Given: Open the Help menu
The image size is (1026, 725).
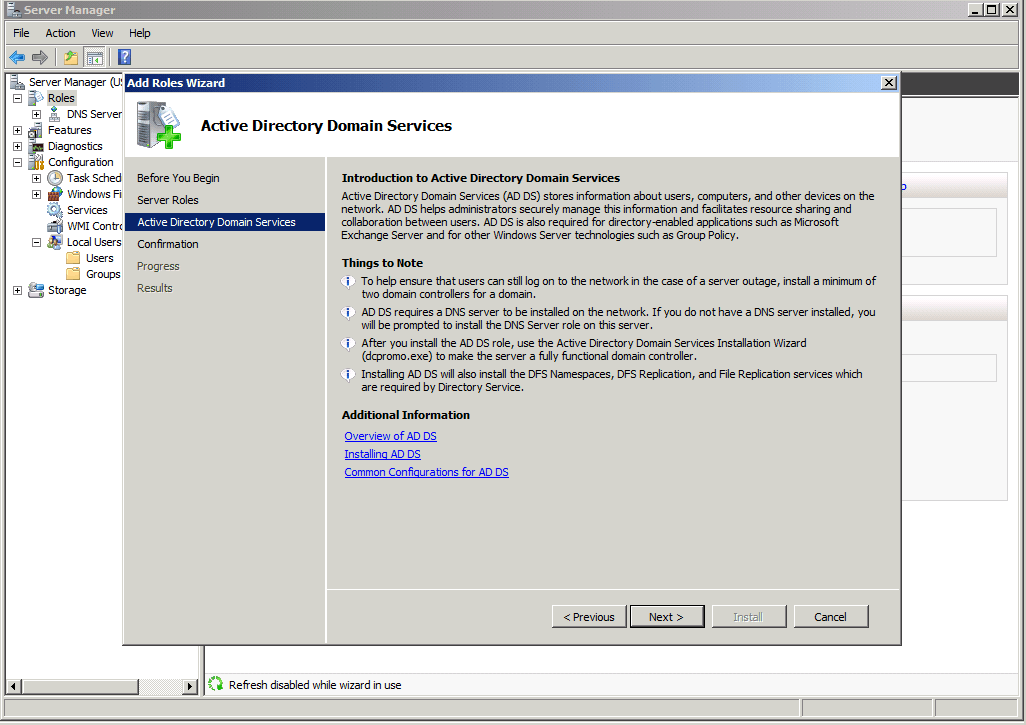Looking at the screenshot, I should 139,33.
